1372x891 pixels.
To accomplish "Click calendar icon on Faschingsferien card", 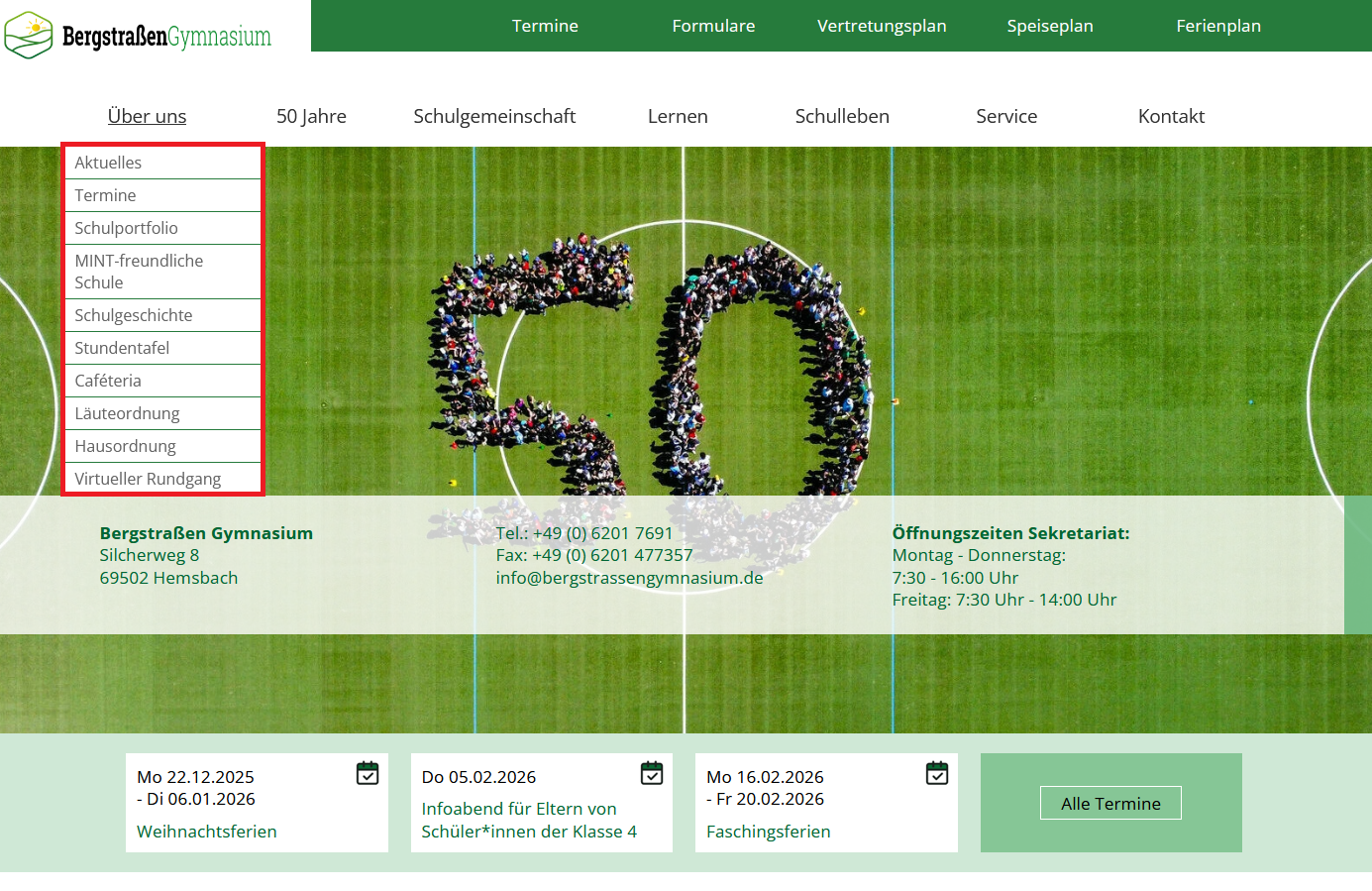I will (937, 773).
